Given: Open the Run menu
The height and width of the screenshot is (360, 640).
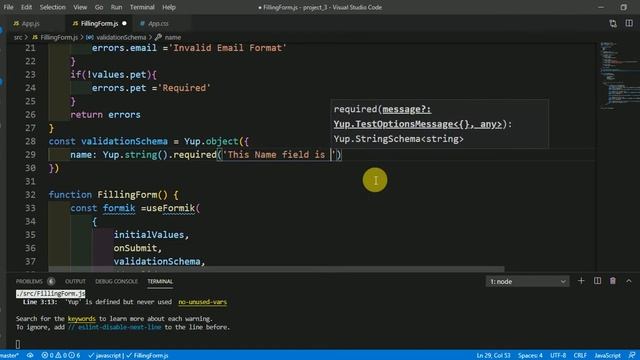Looking at the screenshot, I should tap(116, 7).
